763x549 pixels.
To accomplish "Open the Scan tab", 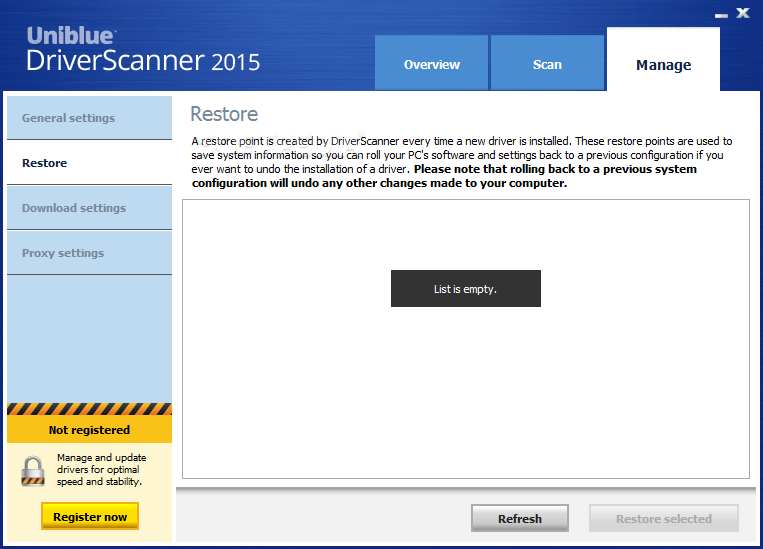I will click(x=547, y=63).
